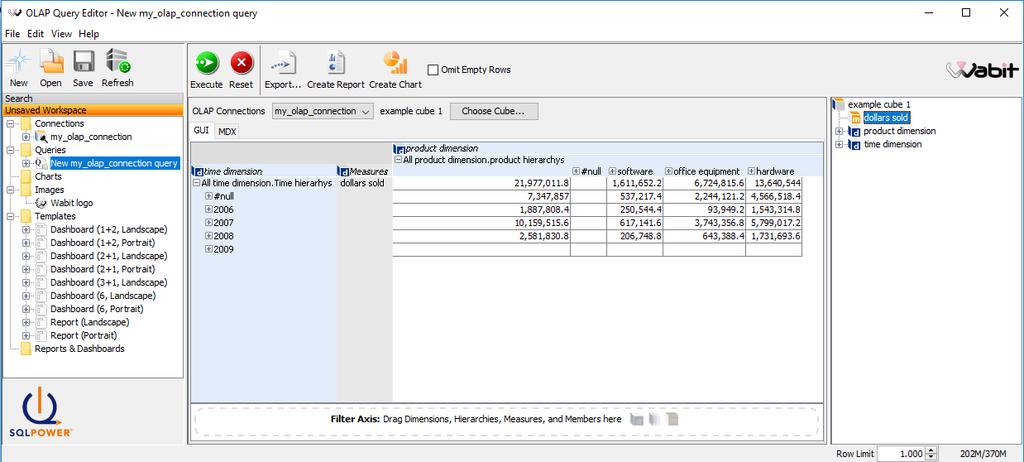
Task: Switch to the GUI tab
Action: (201, 131)
